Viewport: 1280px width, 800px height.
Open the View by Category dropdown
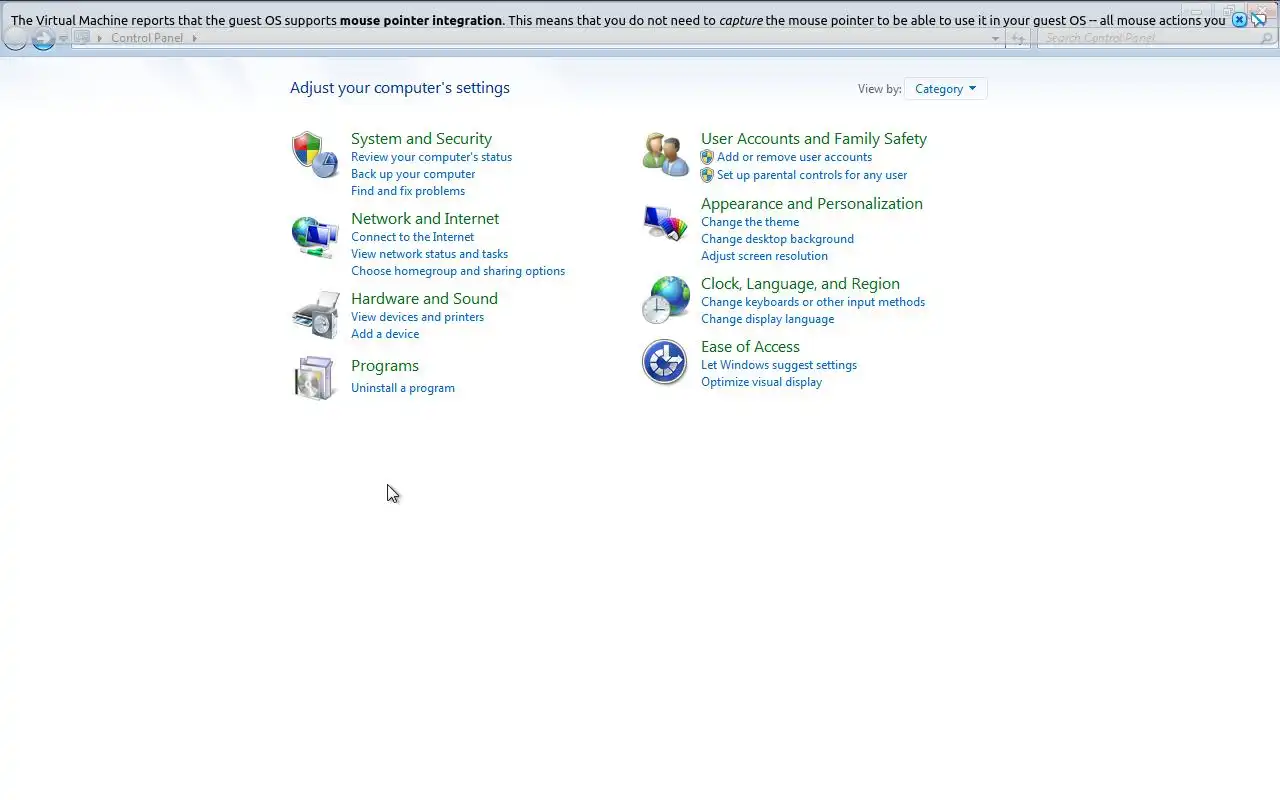tap(945, 89)
